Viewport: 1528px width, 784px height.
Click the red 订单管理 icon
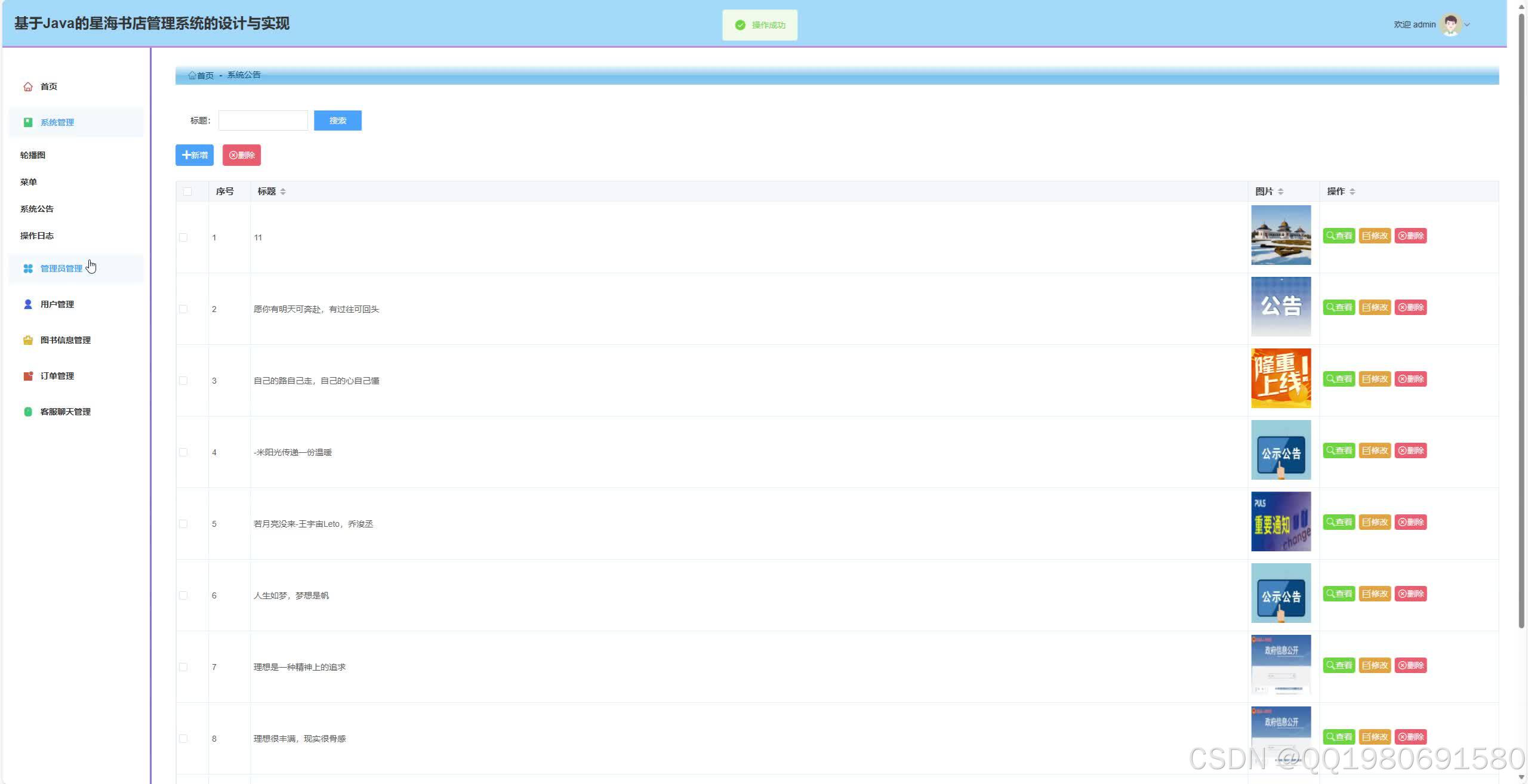[x=27, y=376]
